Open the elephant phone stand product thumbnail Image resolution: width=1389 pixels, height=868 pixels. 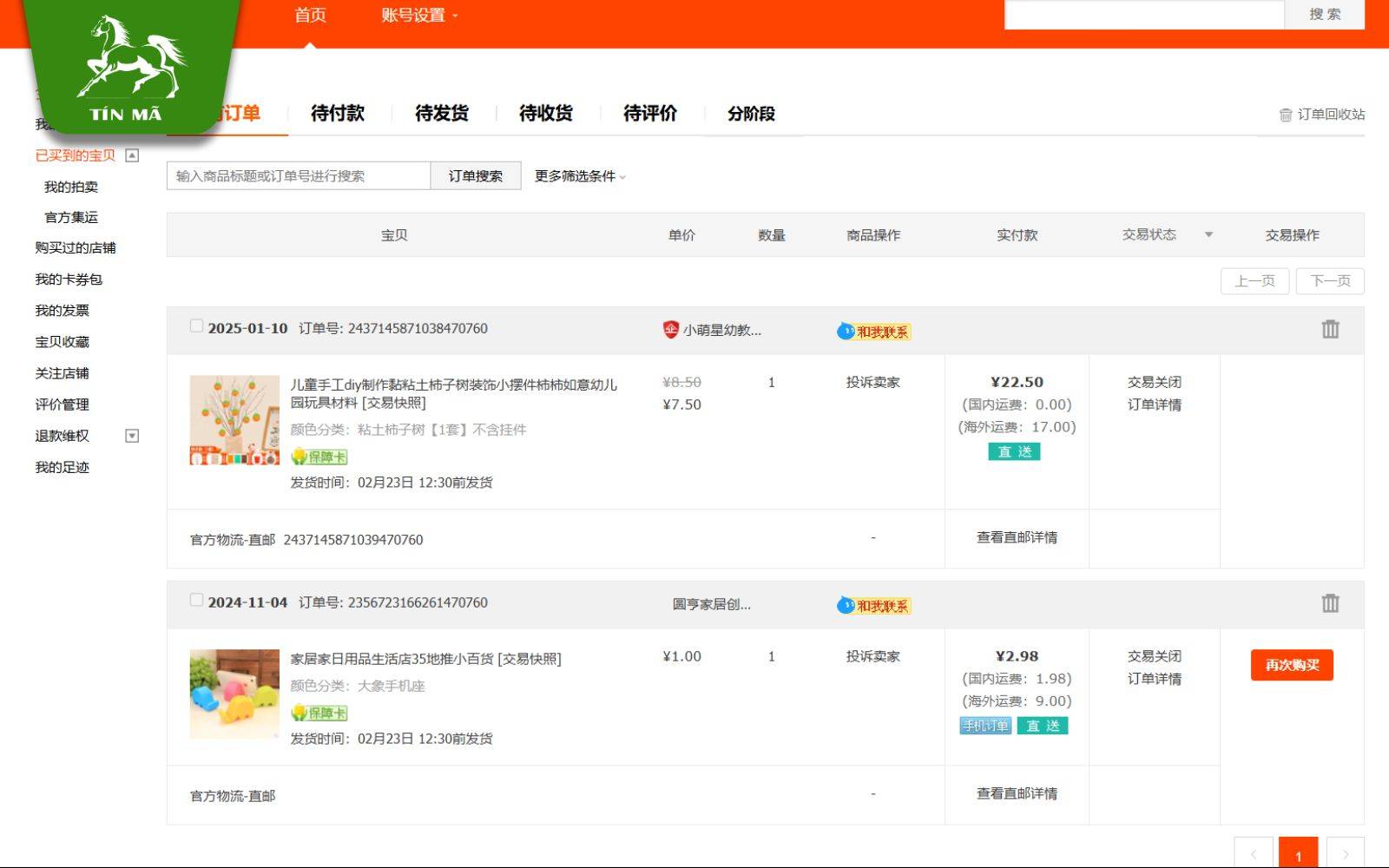click(x=234, y=694)
